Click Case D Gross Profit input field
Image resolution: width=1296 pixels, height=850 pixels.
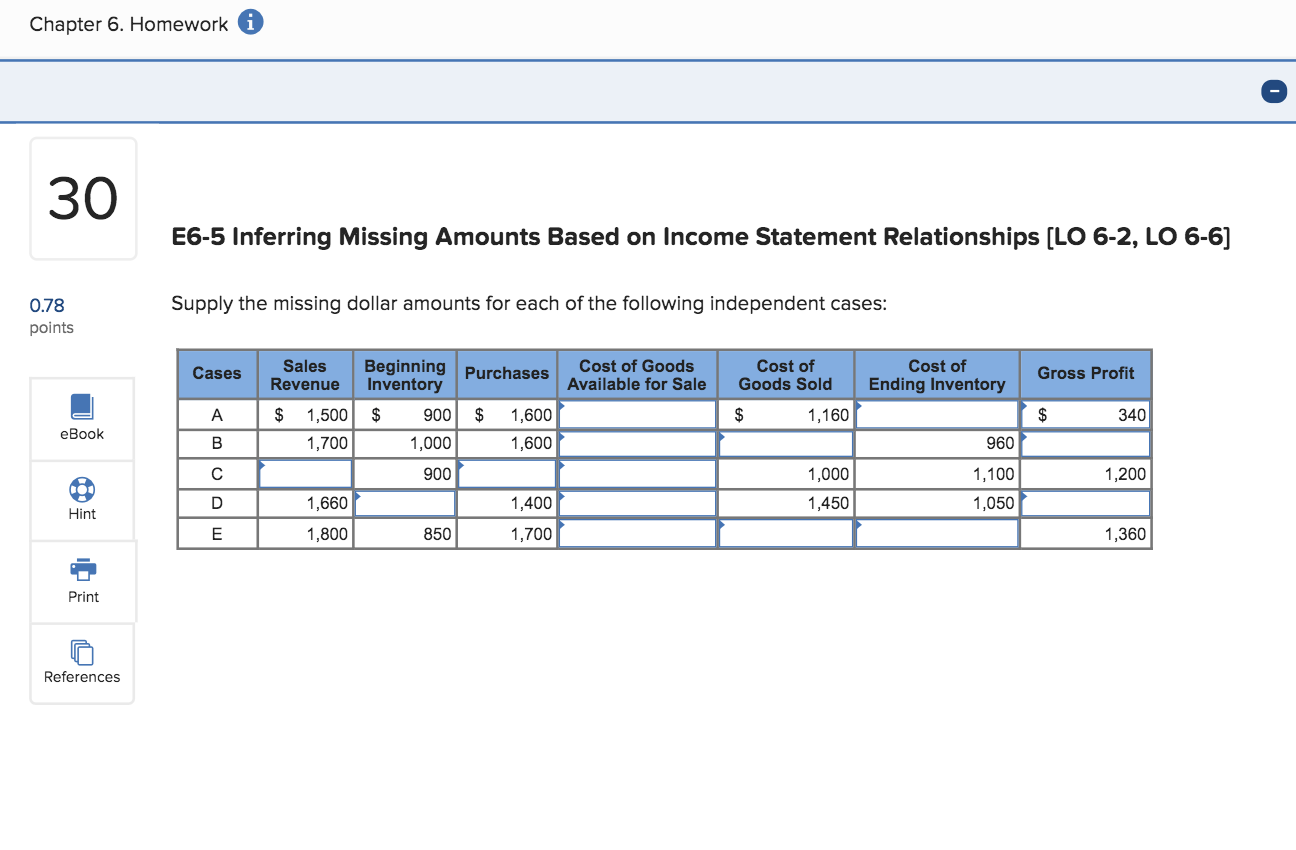click(1085, 503)
